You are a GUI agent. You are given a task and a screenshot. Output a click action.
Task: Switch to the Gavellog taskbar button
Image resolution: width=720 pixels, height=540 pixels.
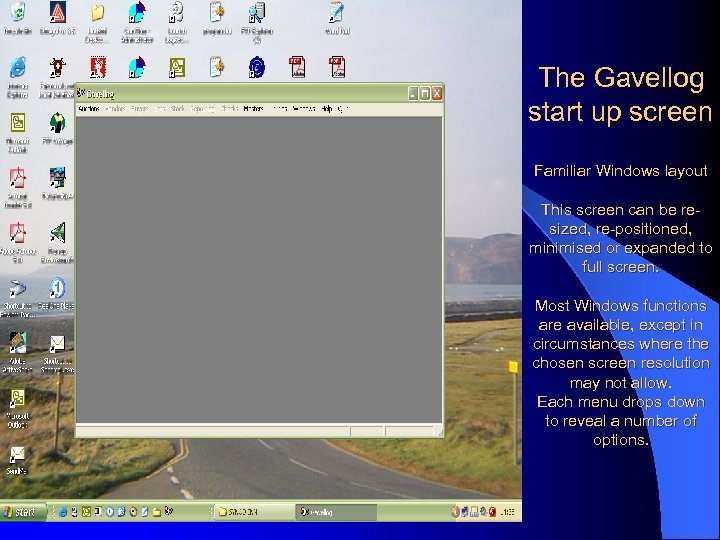coord(336,512)
